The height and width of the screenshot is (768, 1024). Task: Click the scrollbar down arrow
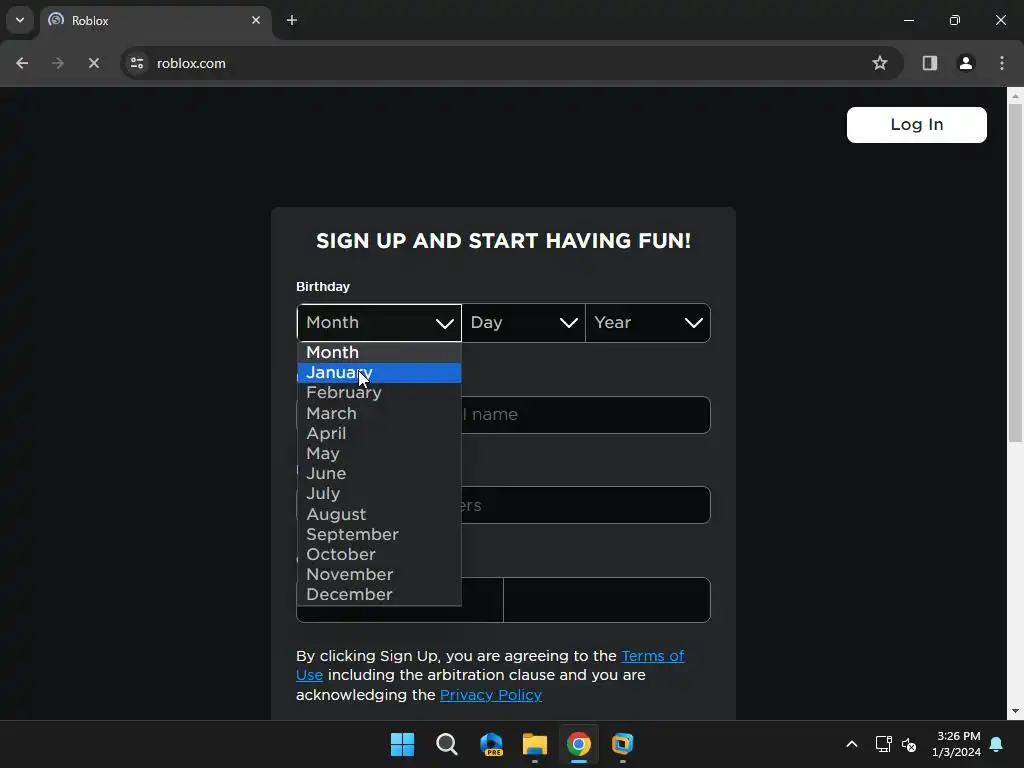pos(1015,711)
